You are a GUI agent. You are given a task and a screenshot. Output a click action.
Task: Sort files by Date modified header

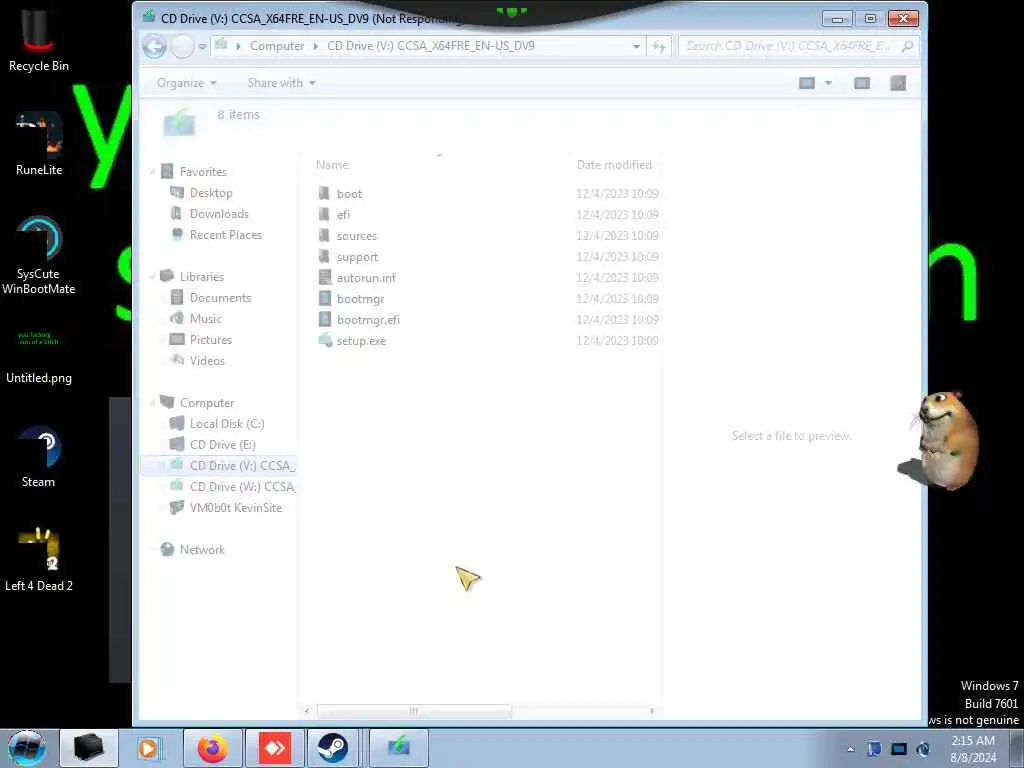(614, 165)
